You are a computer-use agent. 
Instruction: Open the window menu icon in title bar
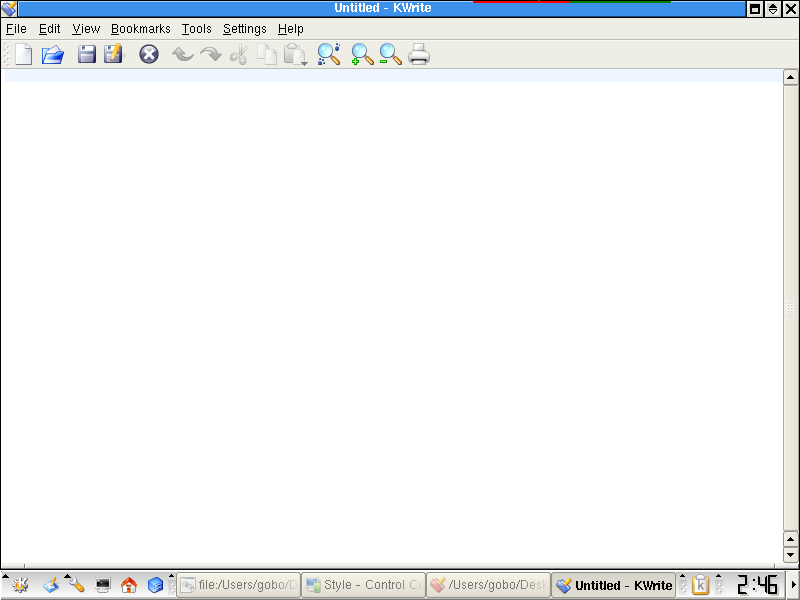click(9, 8)
